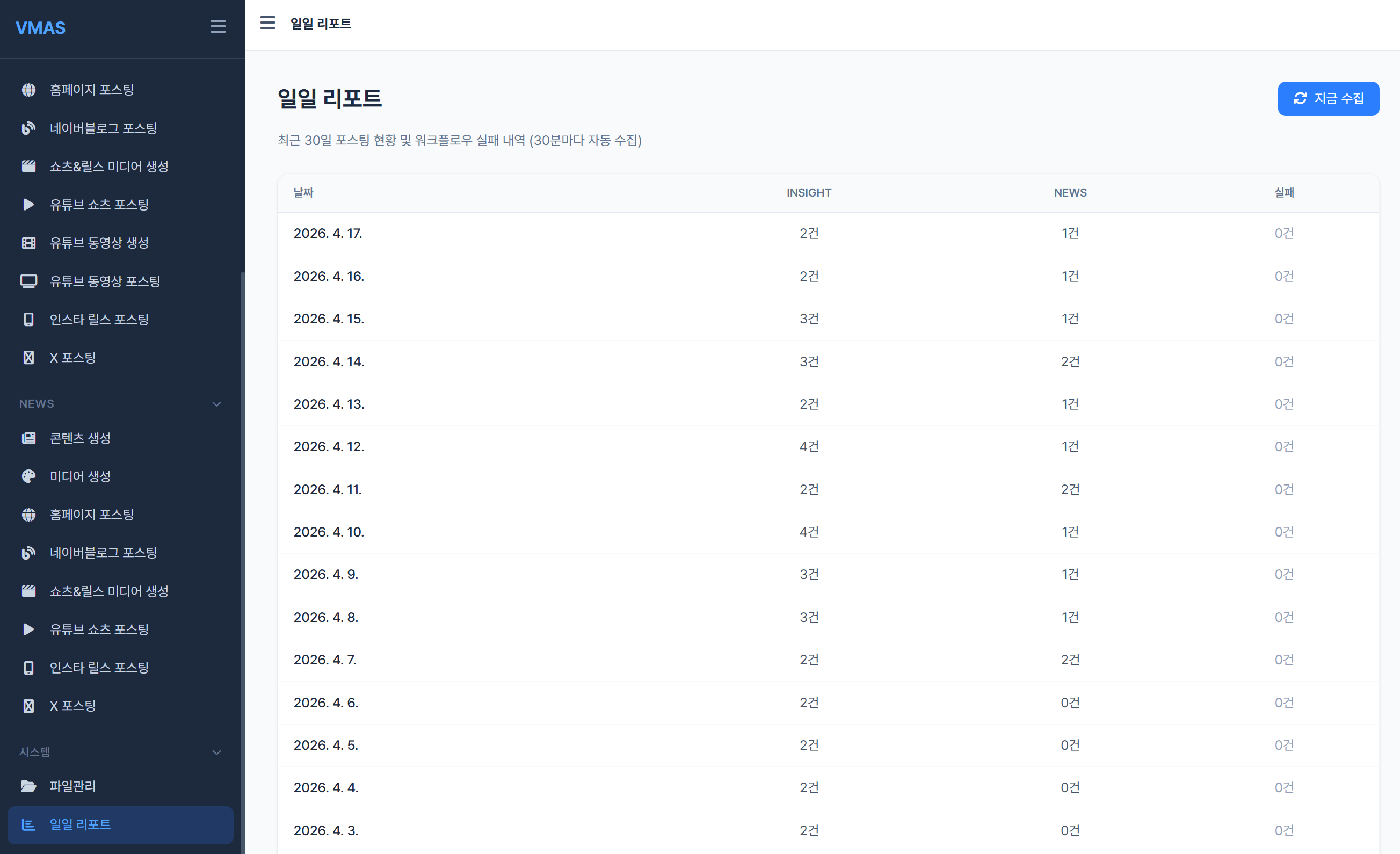Viewport: 1400px width, 854px height.
Task: Click the 유튜브 동영상 포스팅 monitor icon
Action: click(x=28, y=281)
